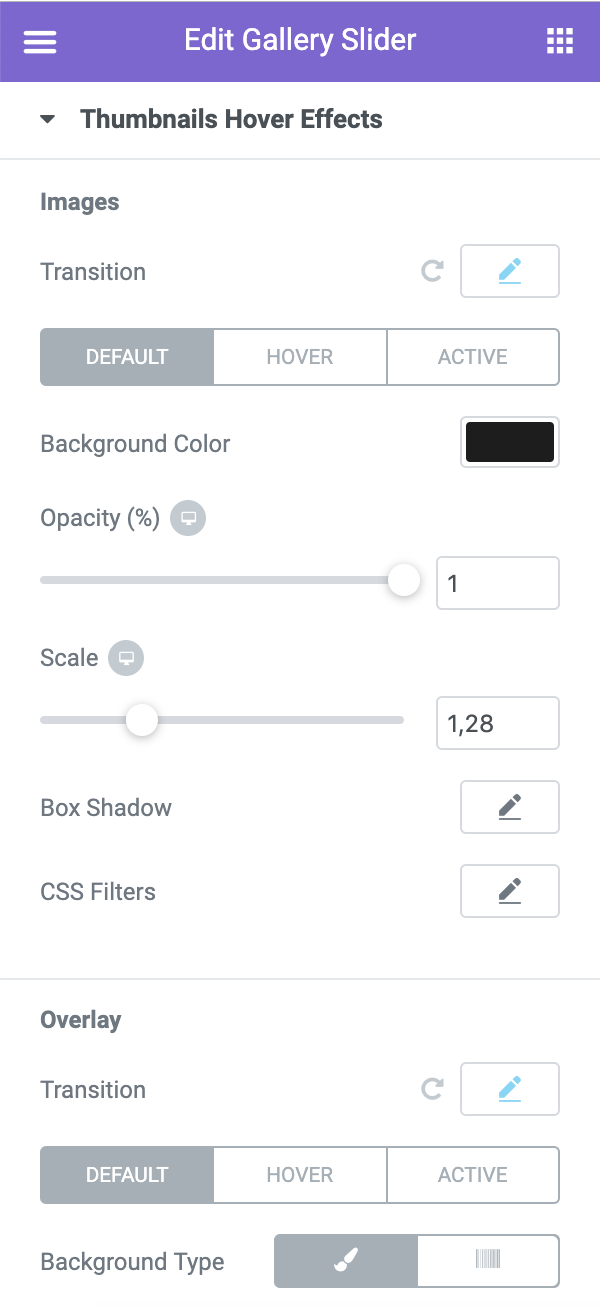Screen dimensions: 600x1306
Task: Select classic brush Background Type
Action: [346, 1261]
